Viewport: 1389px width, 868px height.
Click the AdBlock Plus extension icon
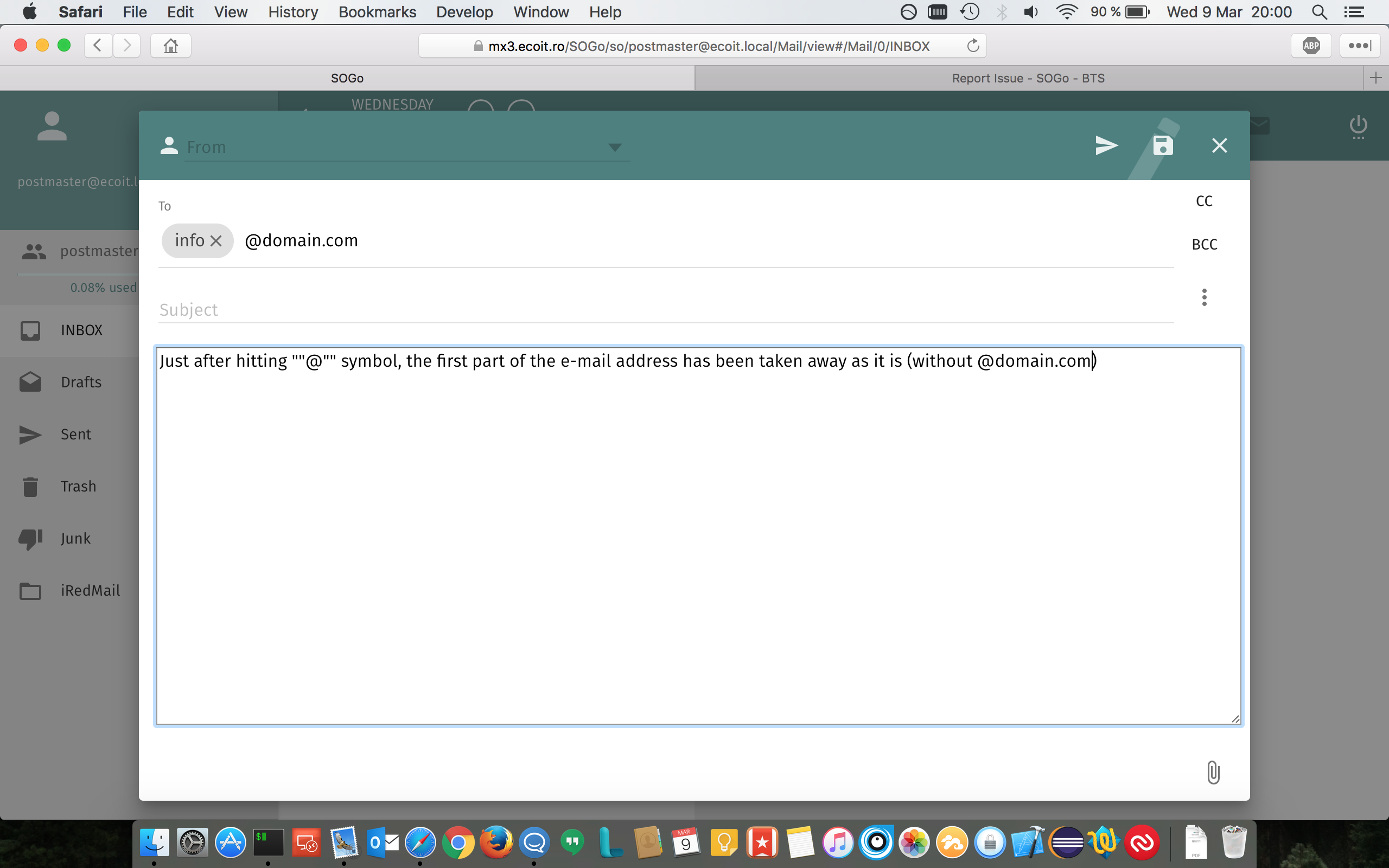coord(1311,46)
